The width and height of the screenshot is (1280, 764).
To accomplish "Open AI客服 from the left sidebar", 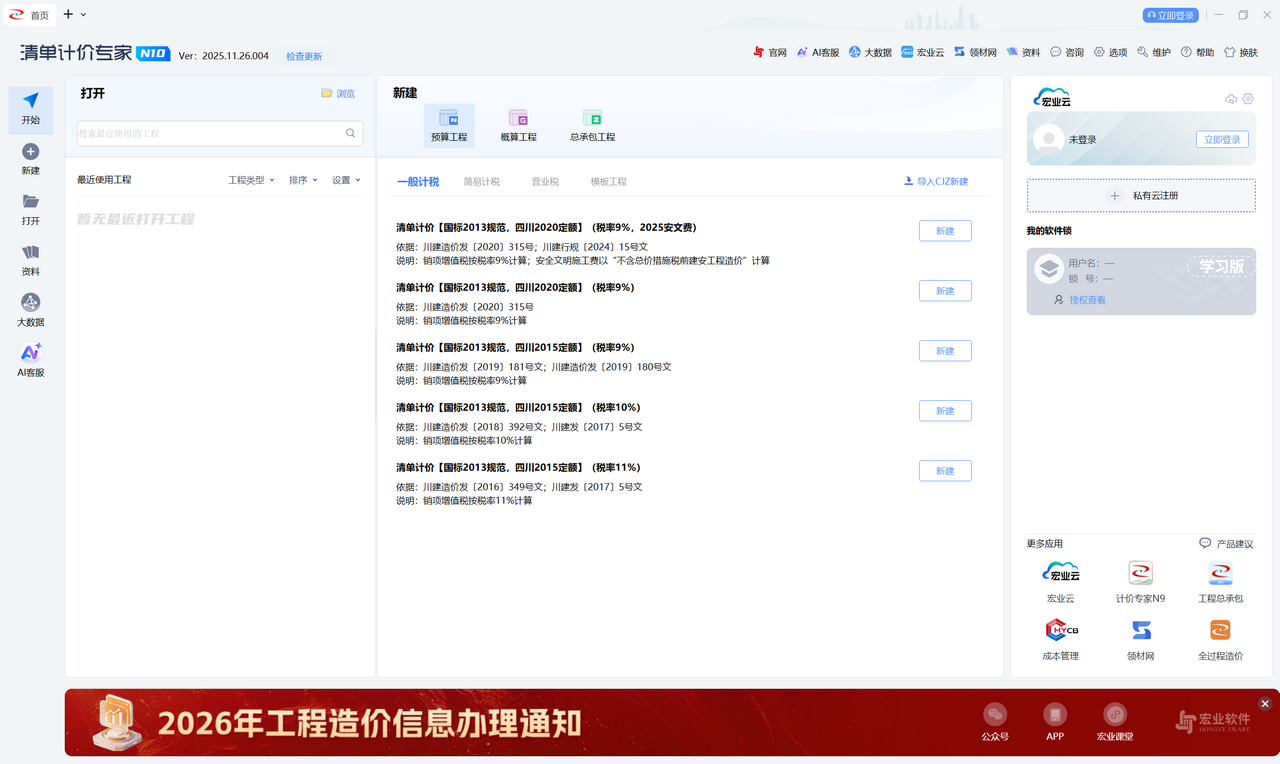I will [29, 358].
